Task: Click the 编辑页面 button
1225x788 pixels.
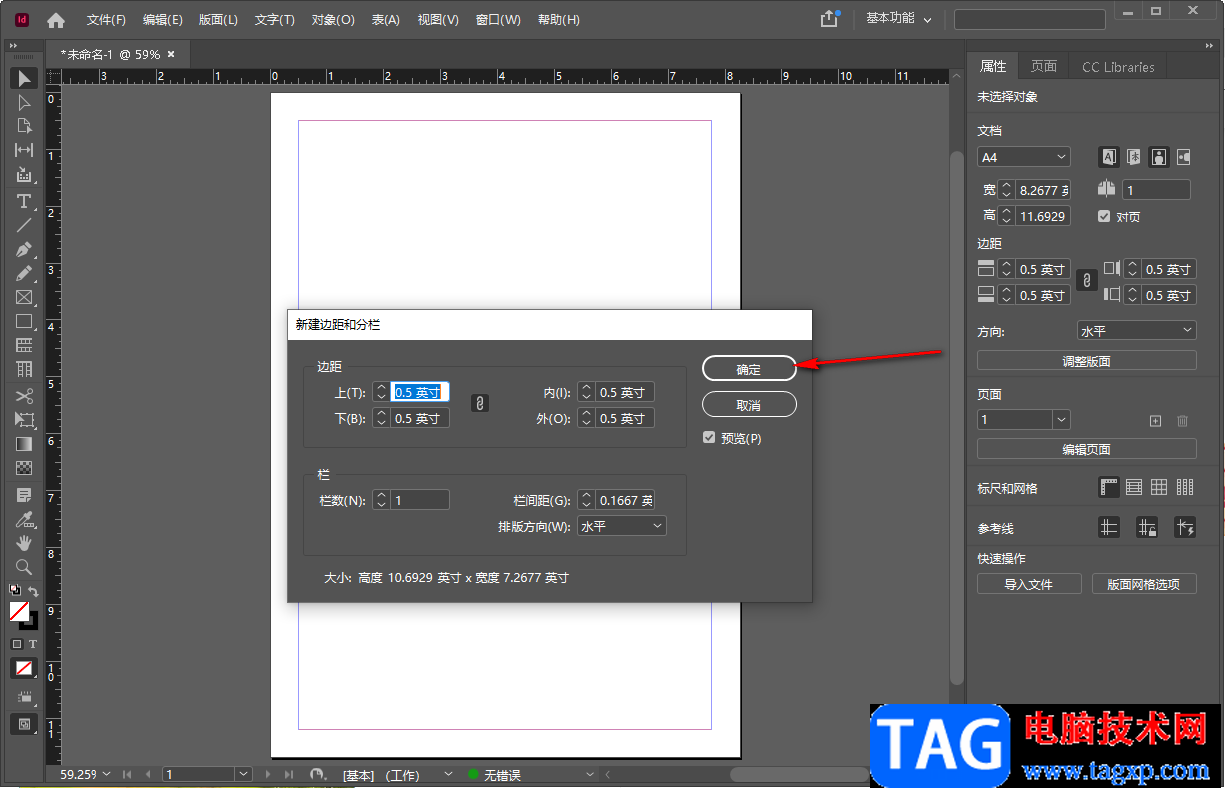Action: coord(1087,449)
